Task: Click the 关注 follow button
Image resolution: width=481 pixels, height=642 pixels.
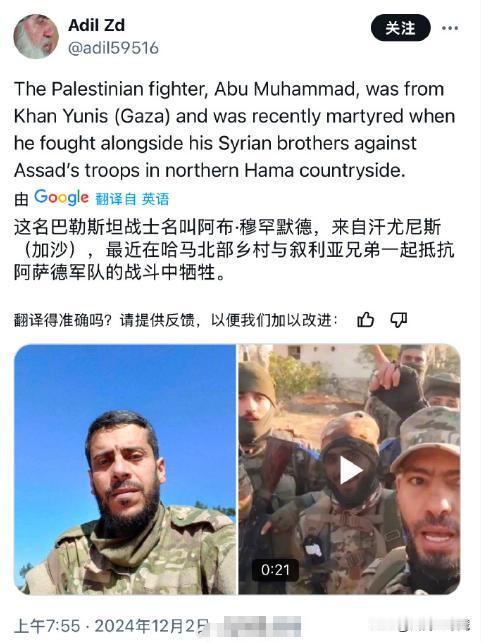Action: [400, 28]
